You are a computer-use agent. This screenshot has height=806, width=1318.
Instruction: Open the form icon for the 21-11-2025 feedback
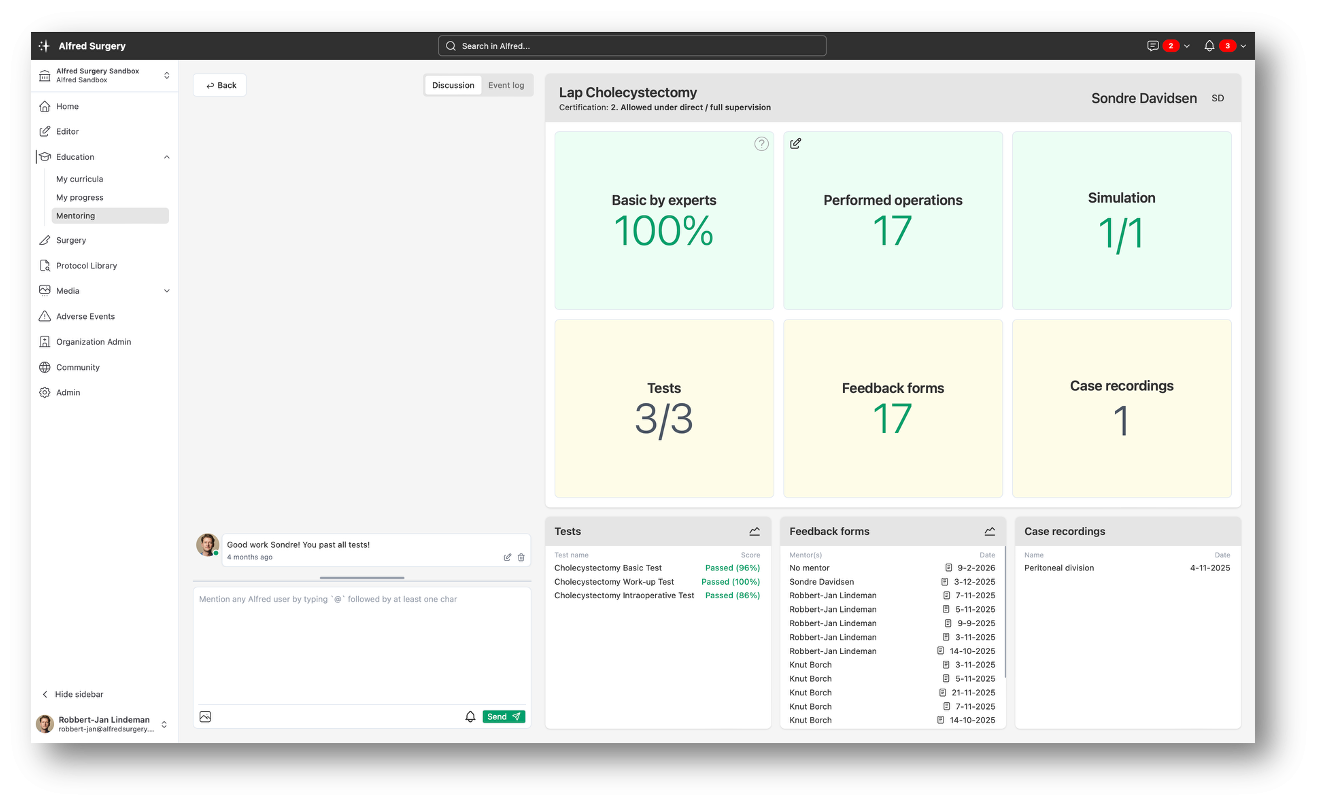(x=943, y=692)
